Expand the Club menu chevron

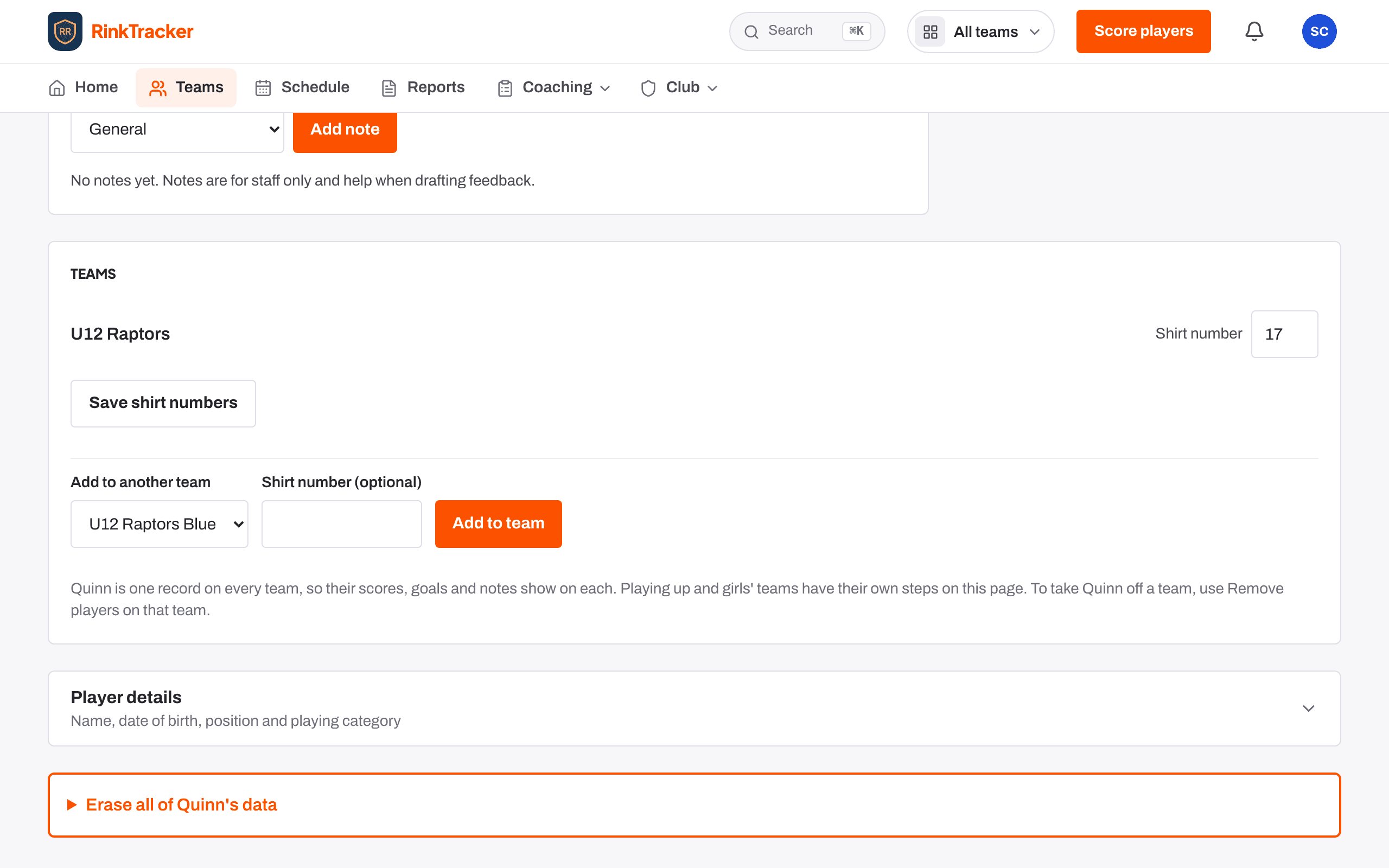click(712, 88)
